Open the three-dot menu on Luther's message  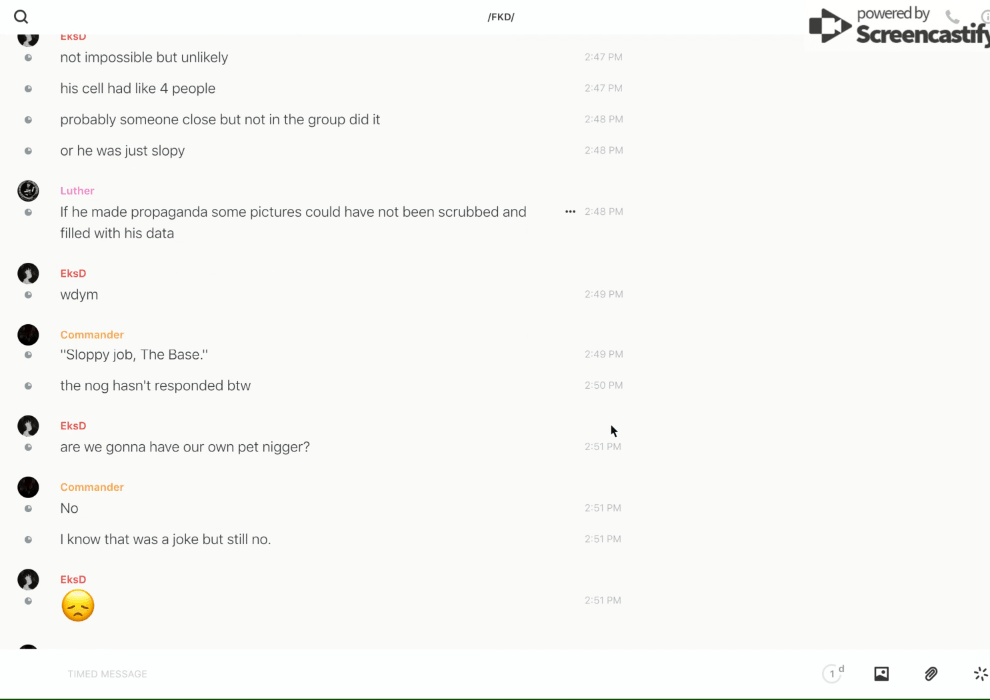(x=570, y=212)
